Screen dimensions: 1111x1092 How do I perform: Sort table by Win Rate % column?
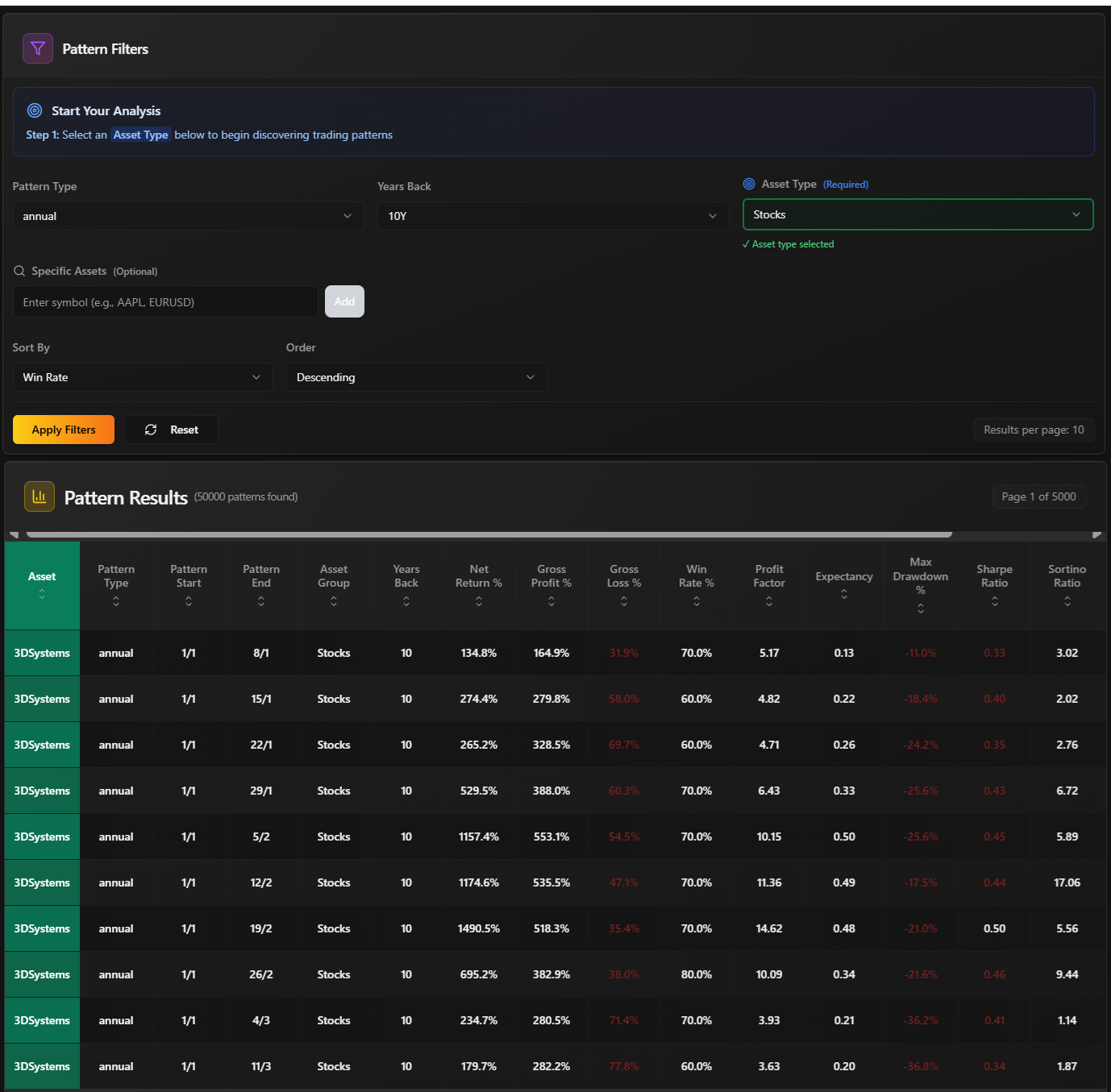[697, 601]
